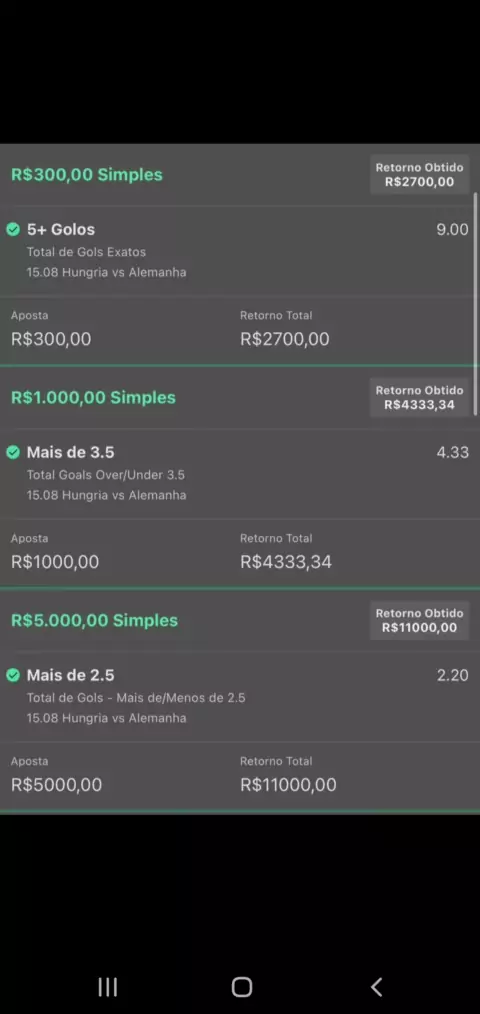Tap the Android back arrow

(376, 987)
